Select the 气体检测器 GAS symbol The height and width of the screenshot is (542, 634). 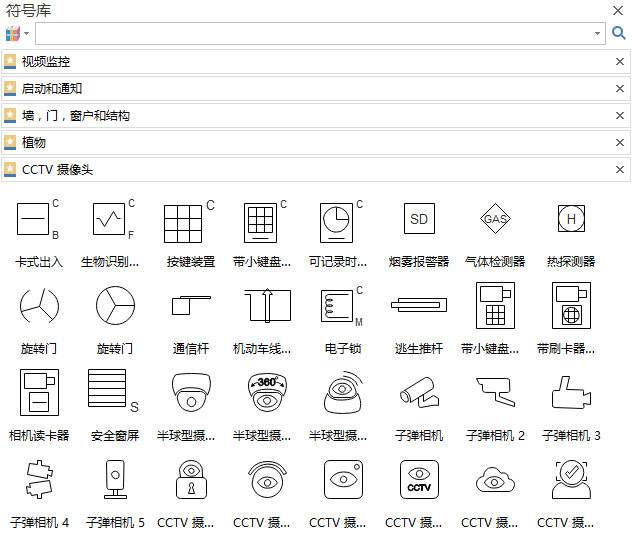click(x=495, y=219)
